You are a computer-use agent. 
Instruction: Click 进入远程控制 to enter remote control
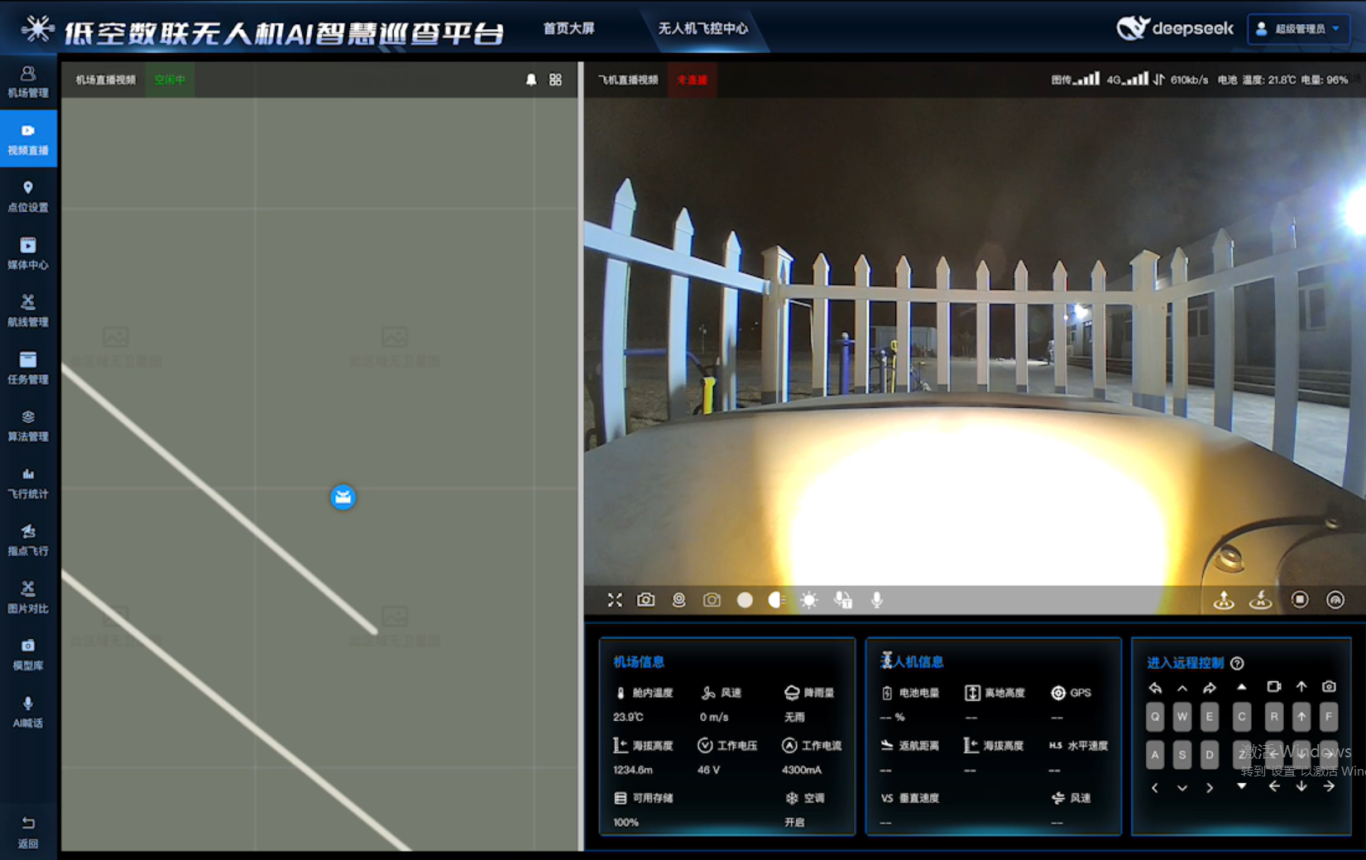pos(1185,663)
